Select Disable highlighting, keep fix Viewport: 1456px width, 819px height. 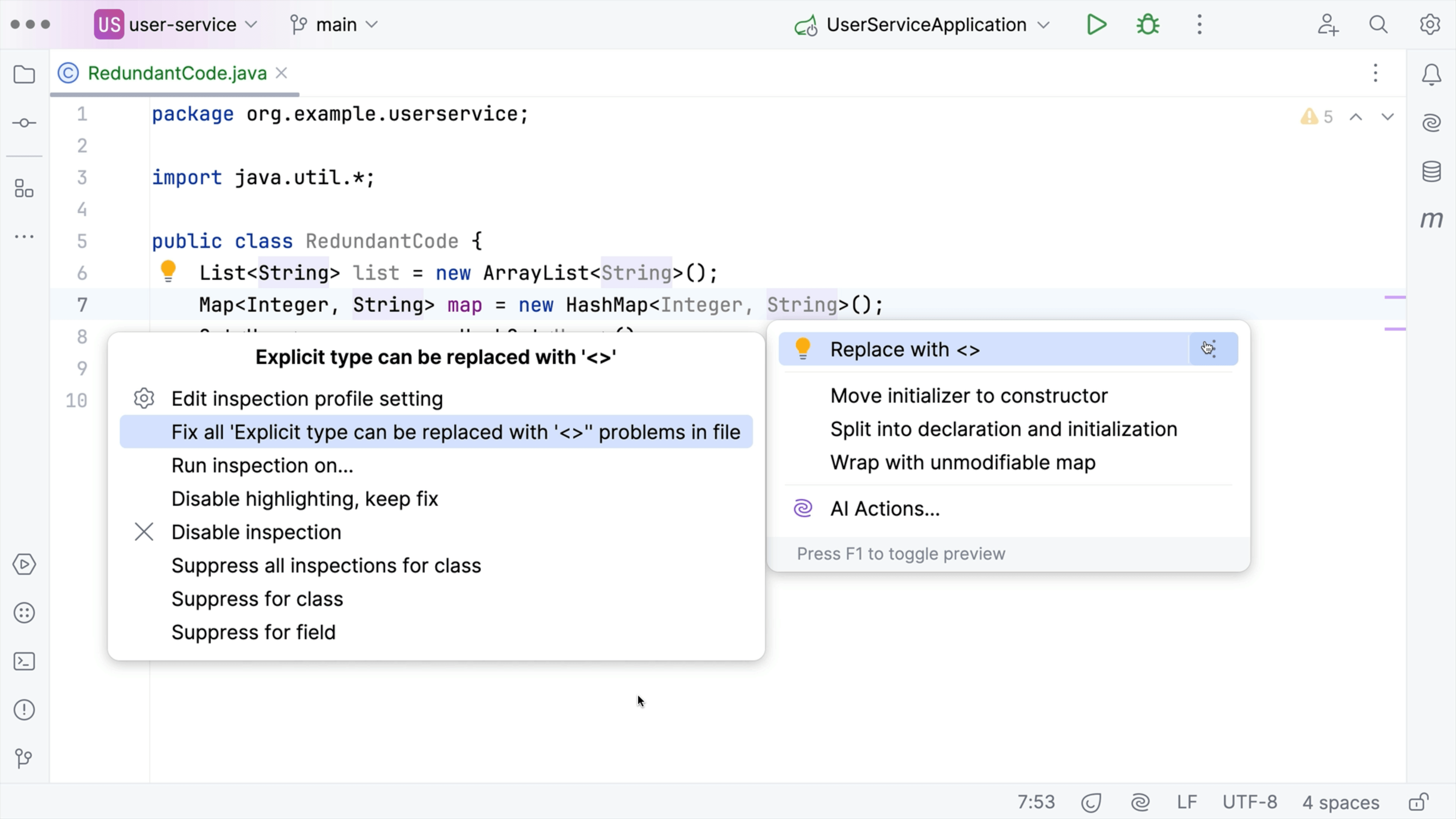pos(304,499)
